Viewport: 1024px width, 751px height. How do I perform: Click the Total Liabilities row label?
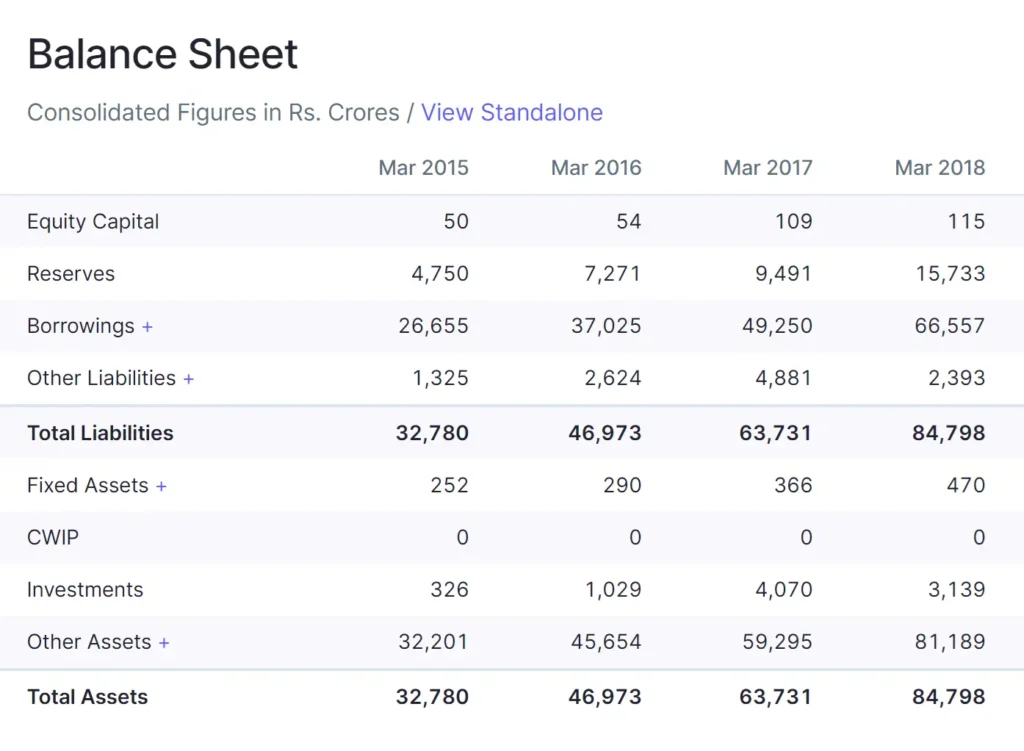point(100,433)
